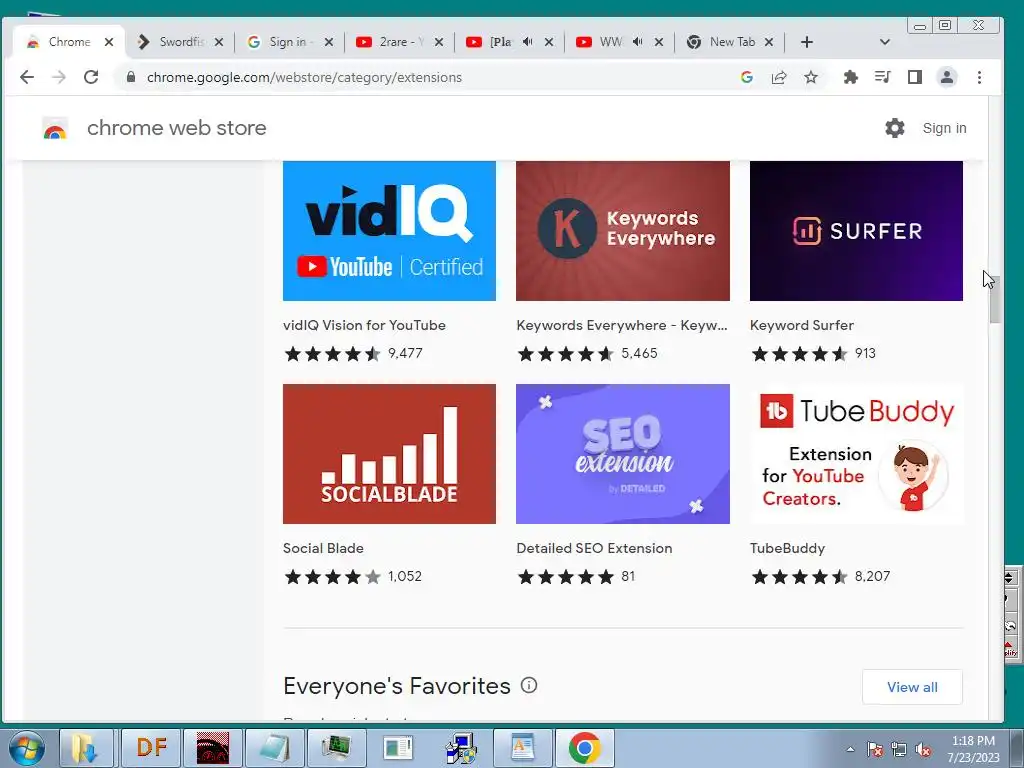Open the TubeBuddy title link

tap(787, 548)
